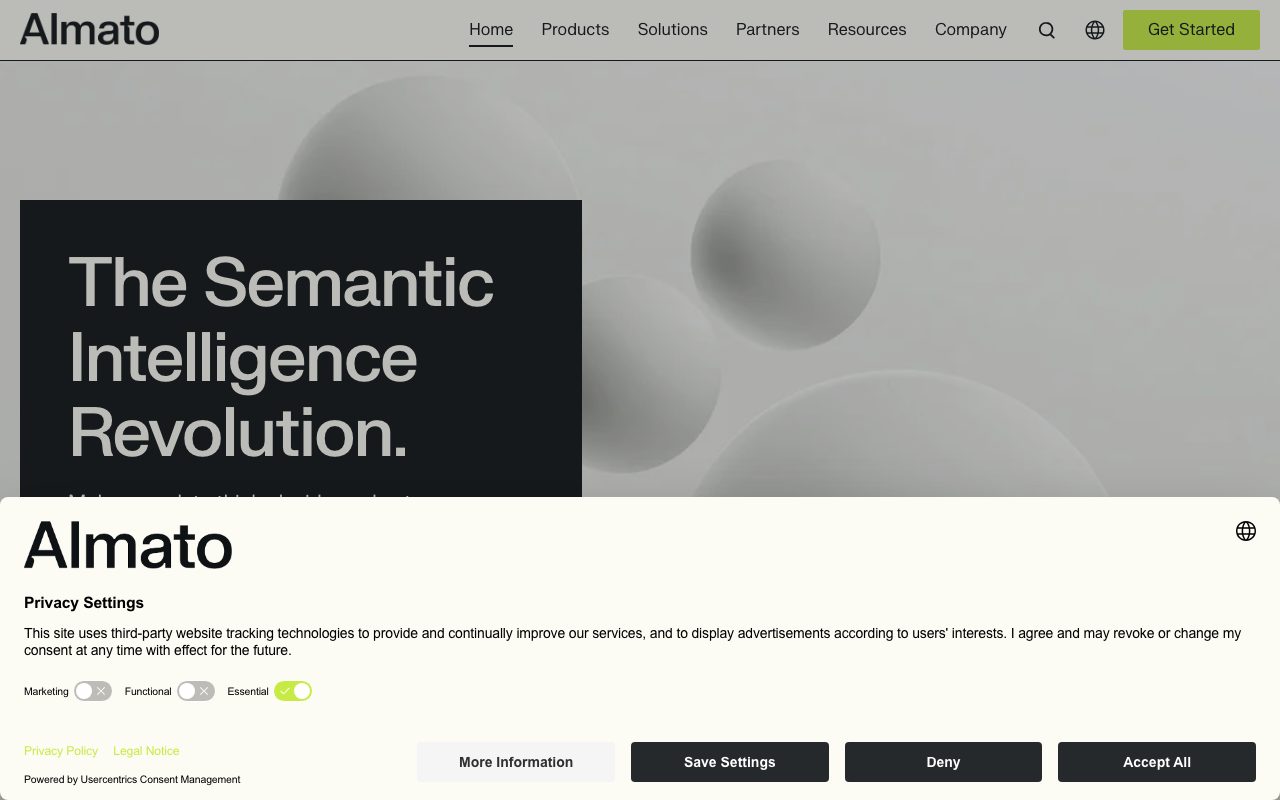Image resolution: width=1280 pixels, height=800 pixels.
Task: Enable the Marketing toggle
Action: coord(93,691)
